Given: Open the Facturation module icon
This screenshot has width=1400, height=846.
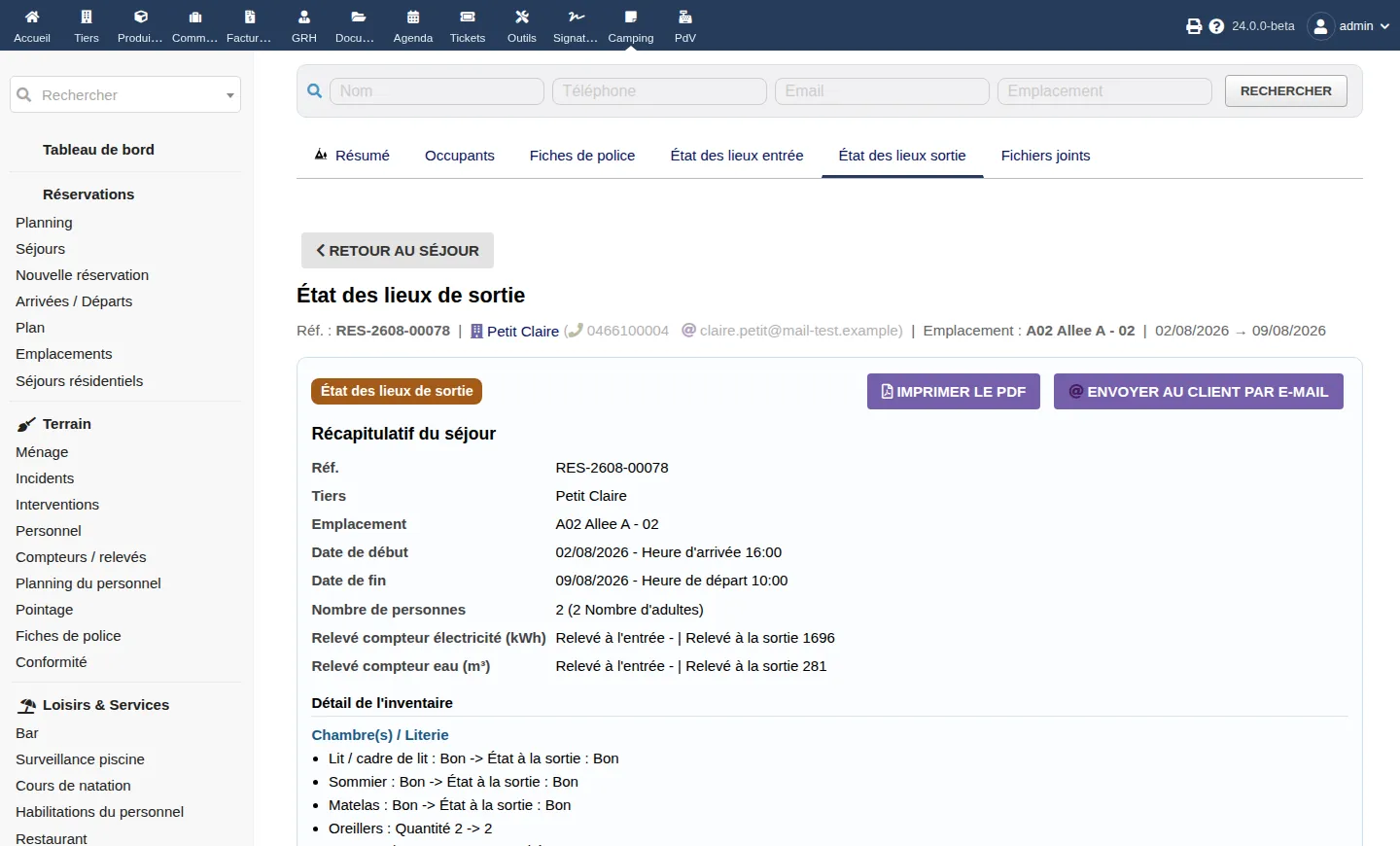Looking at the screenshot, I should (250, 17).
